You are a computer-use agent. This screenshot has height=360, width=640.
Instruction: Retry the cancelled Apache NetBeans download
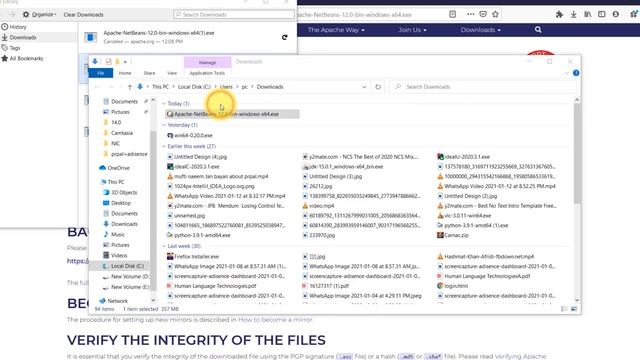coord(284,37)
